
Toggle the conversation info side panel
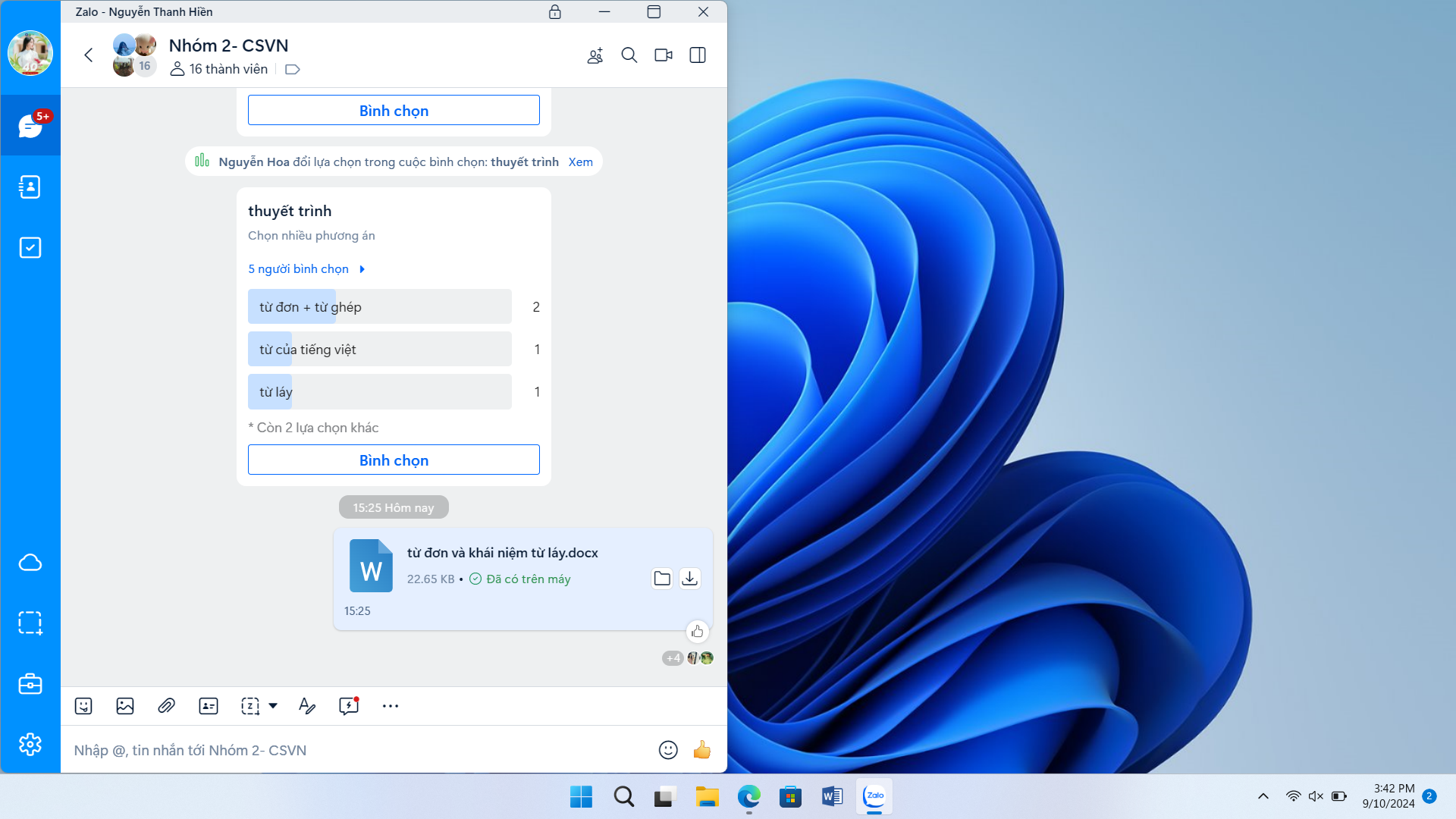[x=698, y=55]
